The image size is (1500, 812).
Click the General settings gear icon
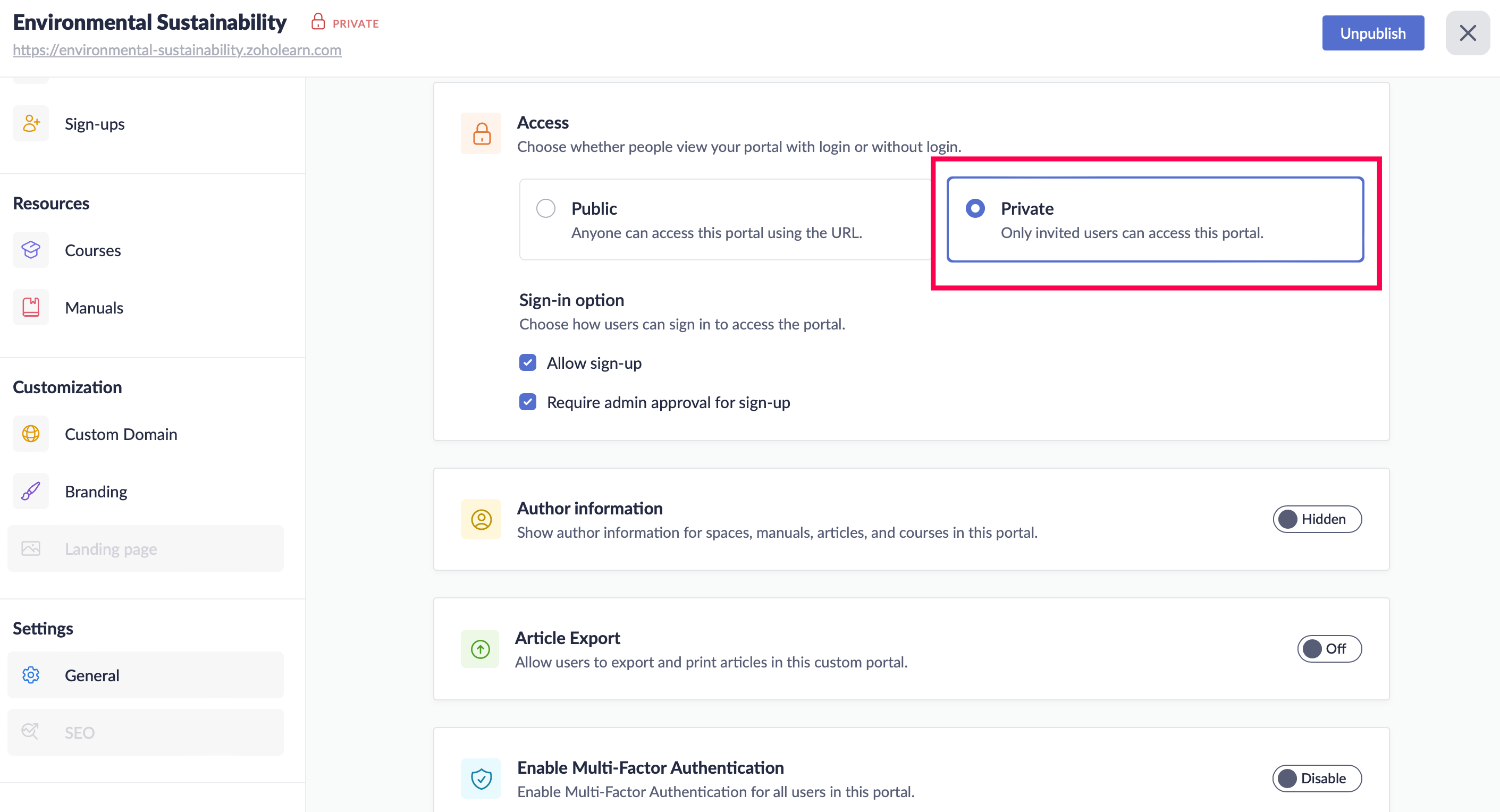coord(31,675)
